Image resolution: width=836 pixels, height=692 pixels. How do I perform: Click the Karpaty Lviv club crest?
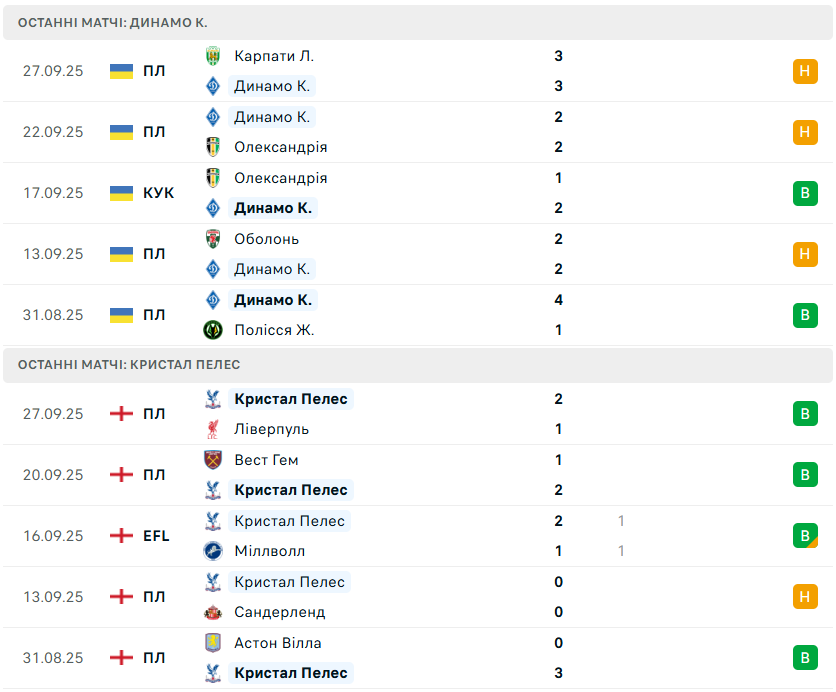tap(213, 56)
